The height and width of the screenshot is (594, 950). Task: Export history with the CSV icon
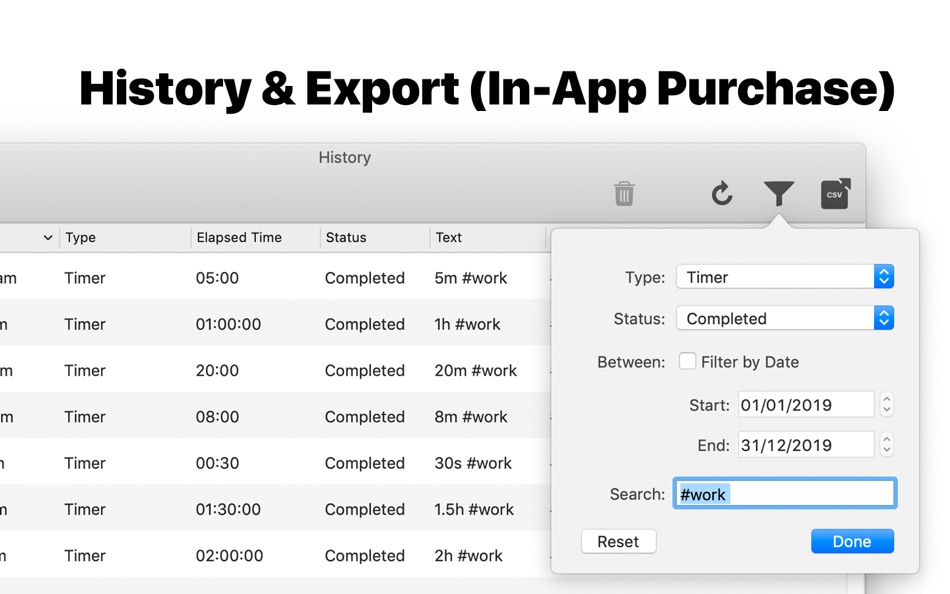click(x=835, y=194)
